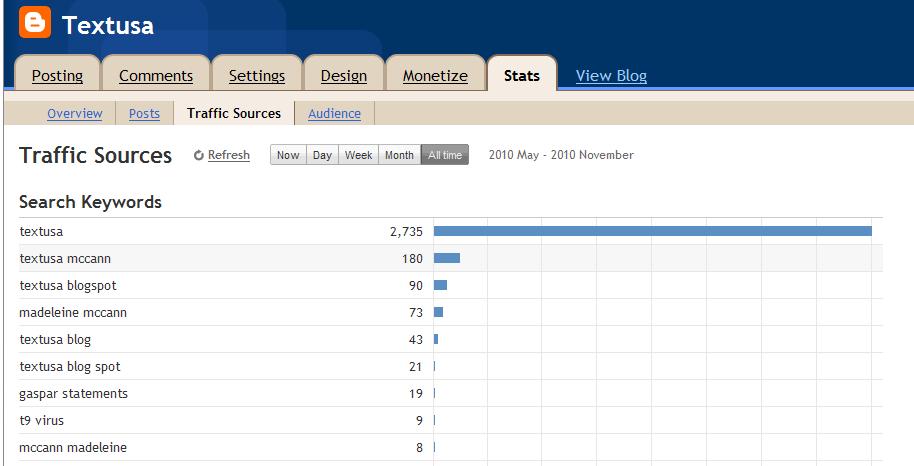This screenshot has width=914, height=466.
Task: Click the count value 21
Action: (415, 367)
